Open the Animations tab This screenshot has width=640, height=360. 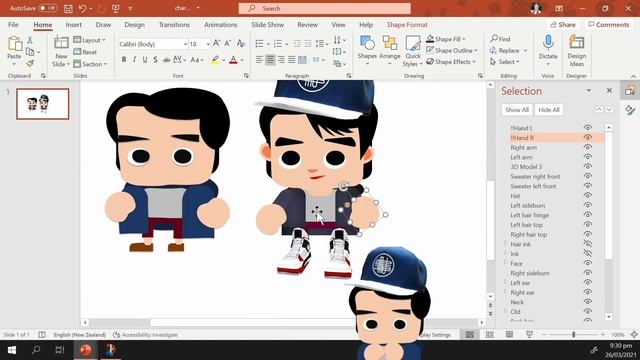click(x=220, y=24)
